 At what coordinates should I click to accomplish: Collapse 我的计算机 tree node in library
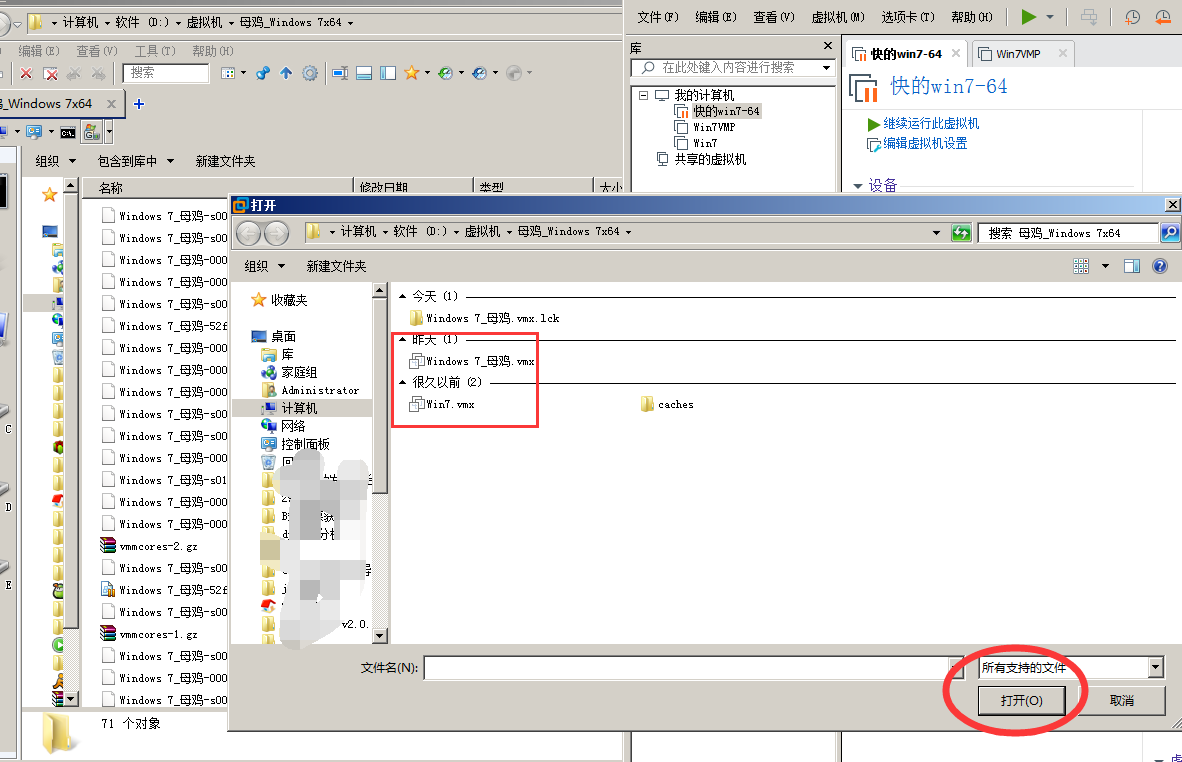(x=643, y=95)
